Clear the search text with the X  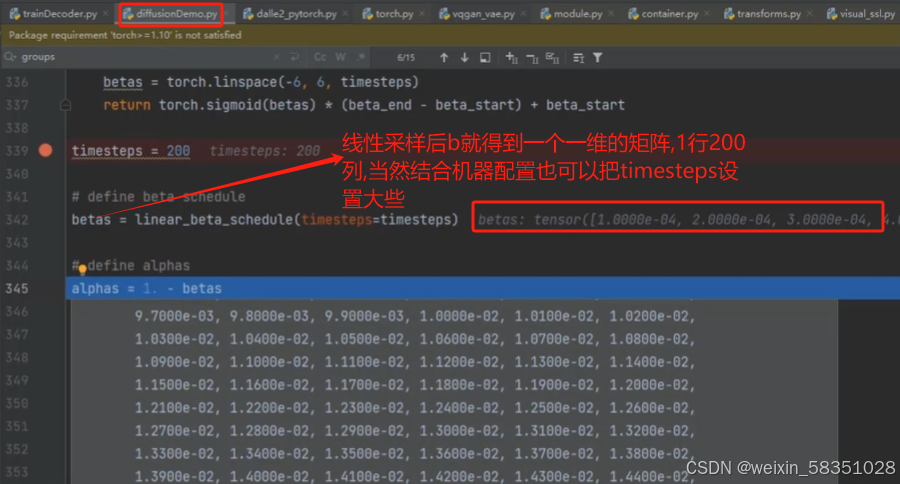click(x=277, y=57)
